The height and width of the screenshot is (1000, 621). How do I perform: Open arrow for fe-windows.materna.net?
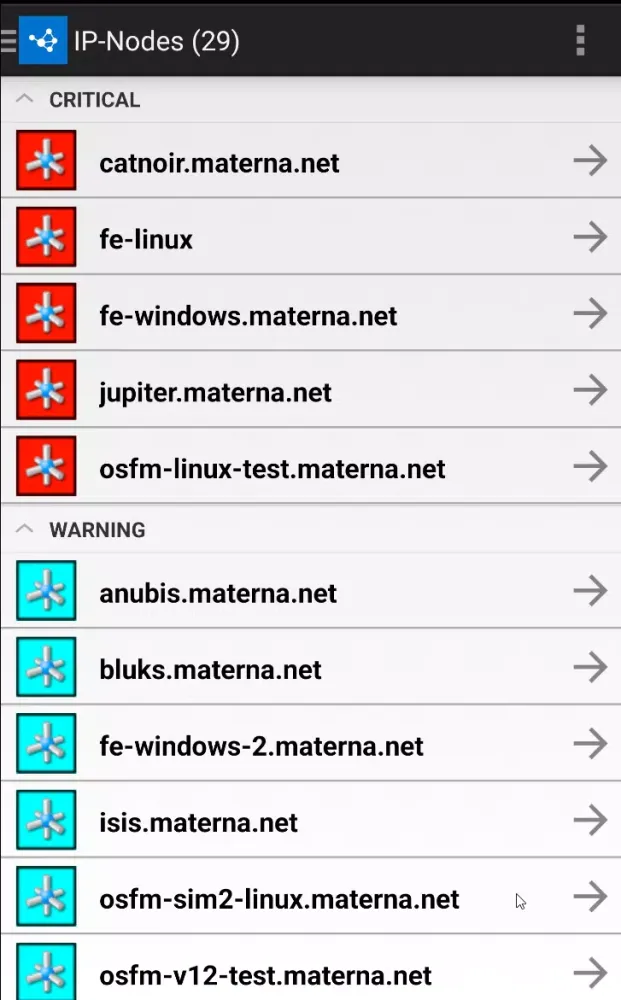click(x=590, y=315)
